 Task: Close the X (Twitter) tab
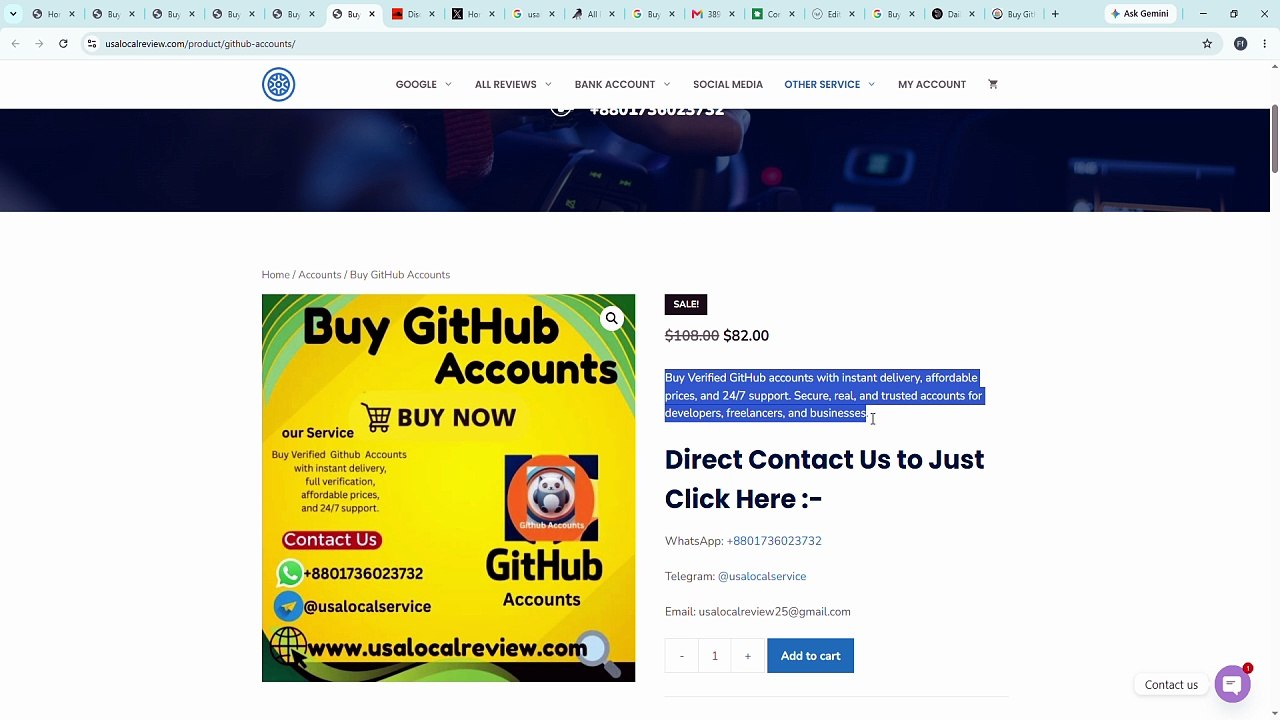click(x=492, y=14)
